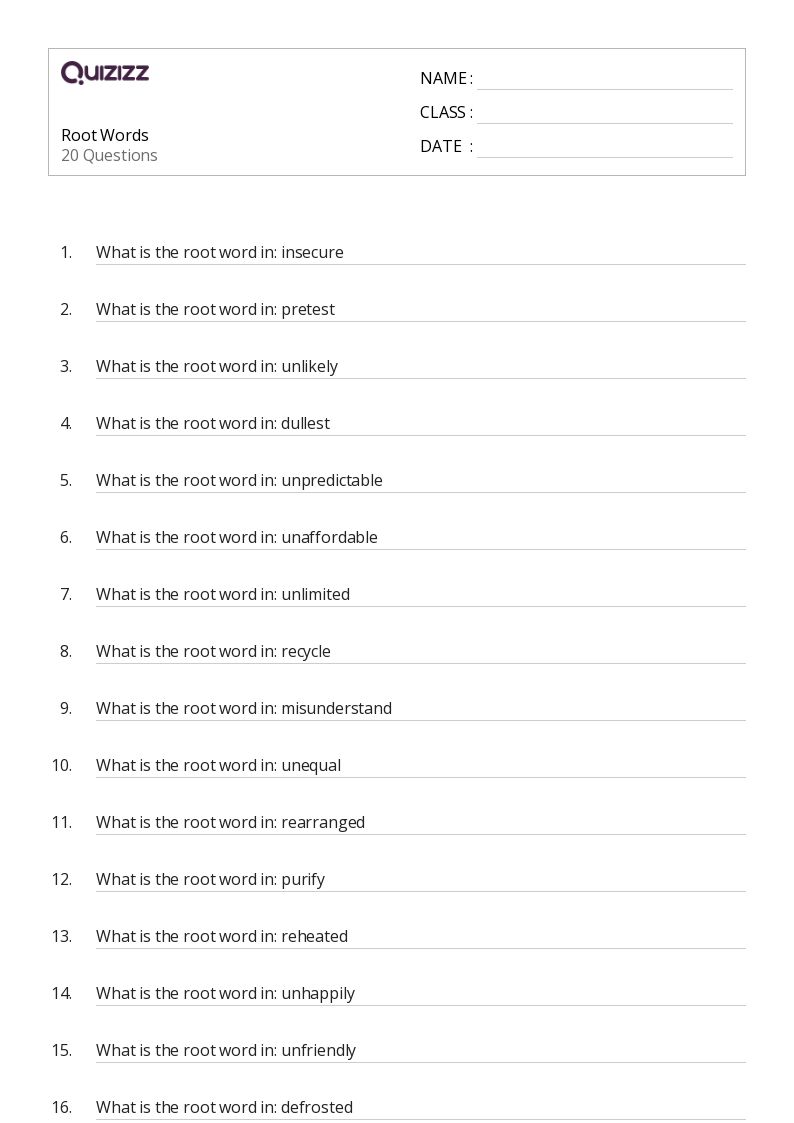Click question 5 about unpredictable
The width and height of the screenshot is (794, 1123).
pos(239,481)
